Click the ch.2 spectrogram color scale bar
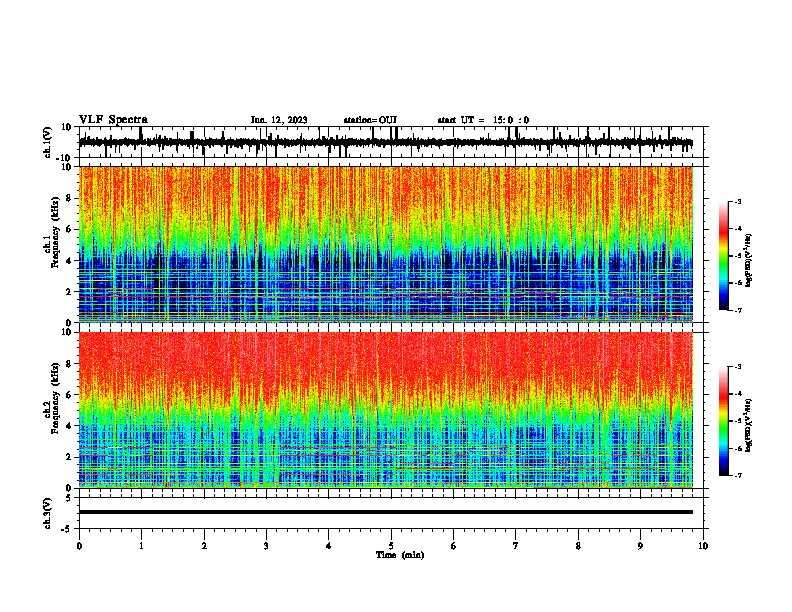The image size is (792, 612). 724,421
